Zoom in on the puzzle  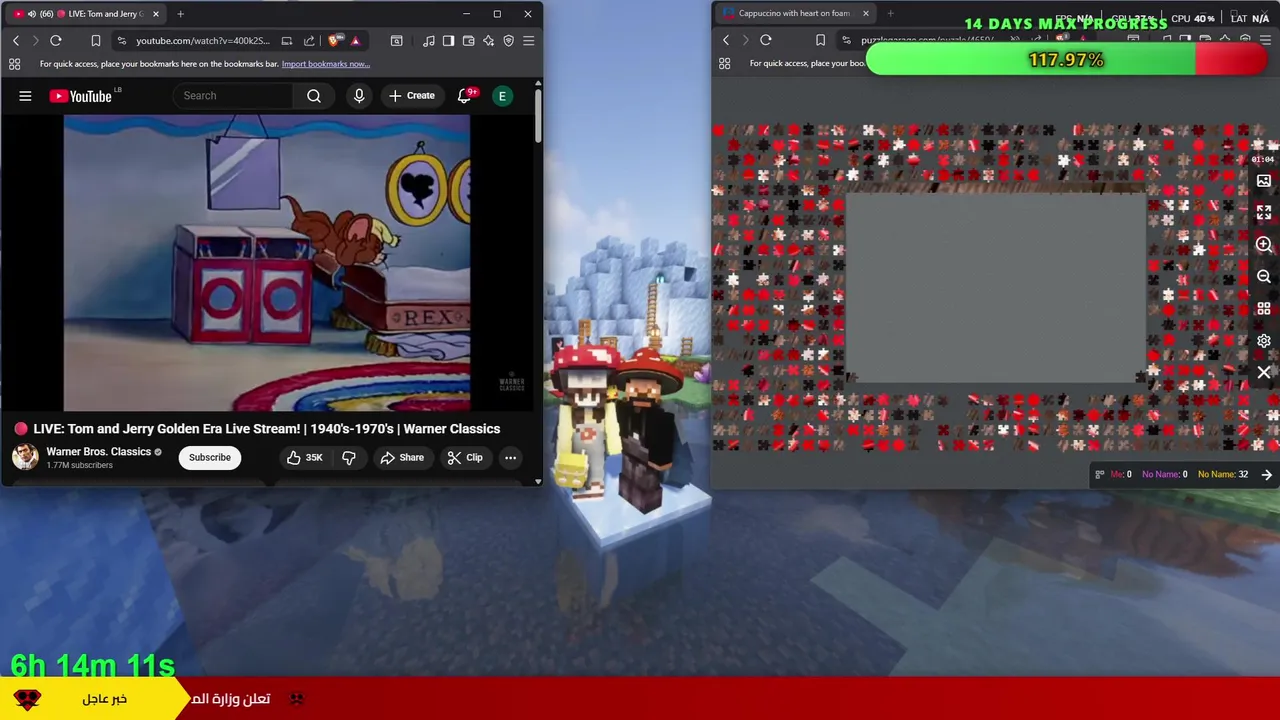(1264, 245)
